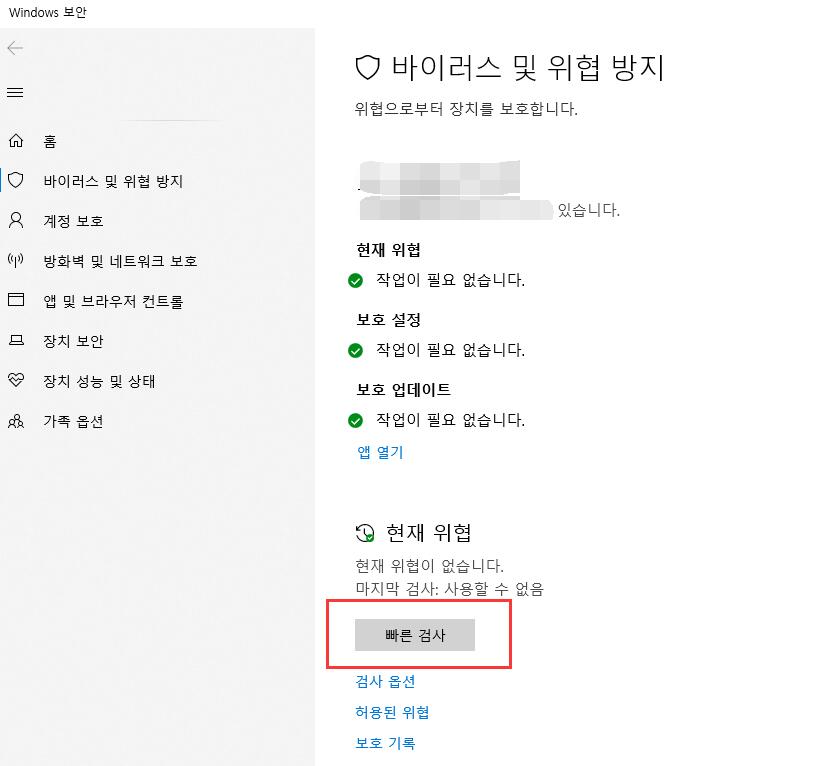The height and width of the screenshot is (766, 815).
Task: Click 작업이 필요 없습니다 under 보호 설정
Action: point(451,350)
